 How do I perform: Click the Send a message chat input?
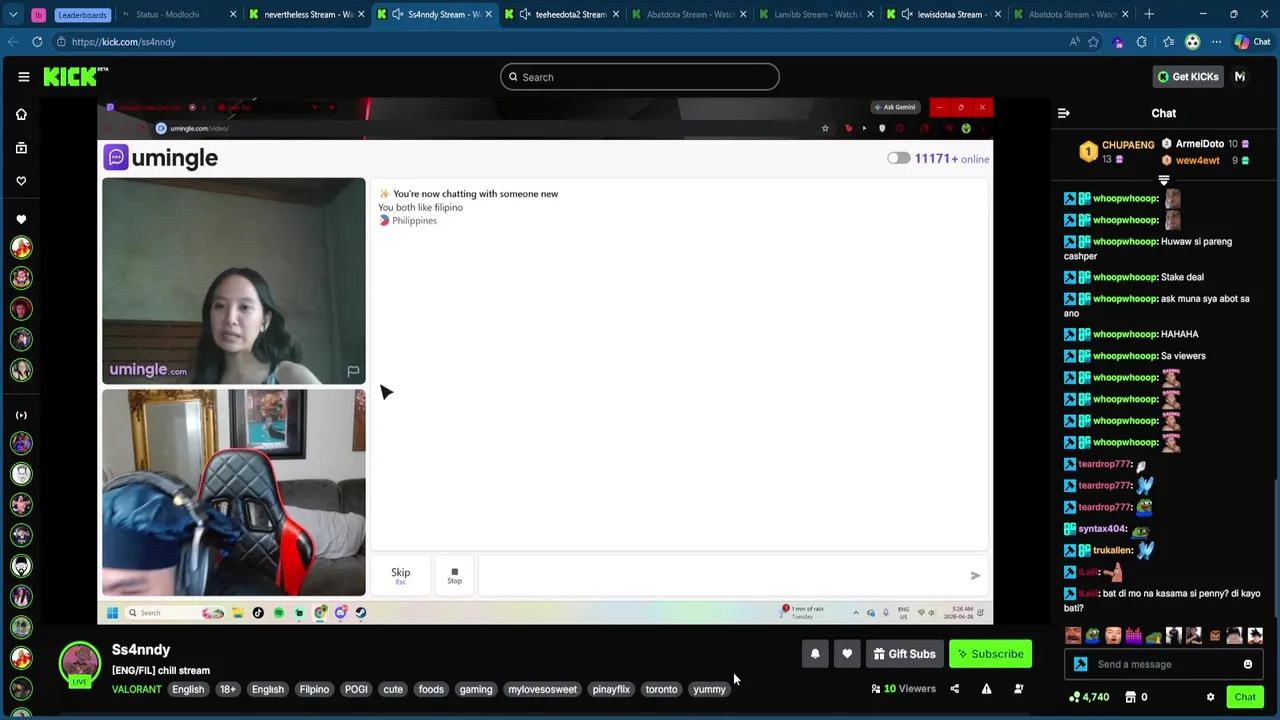[1163, 664]
